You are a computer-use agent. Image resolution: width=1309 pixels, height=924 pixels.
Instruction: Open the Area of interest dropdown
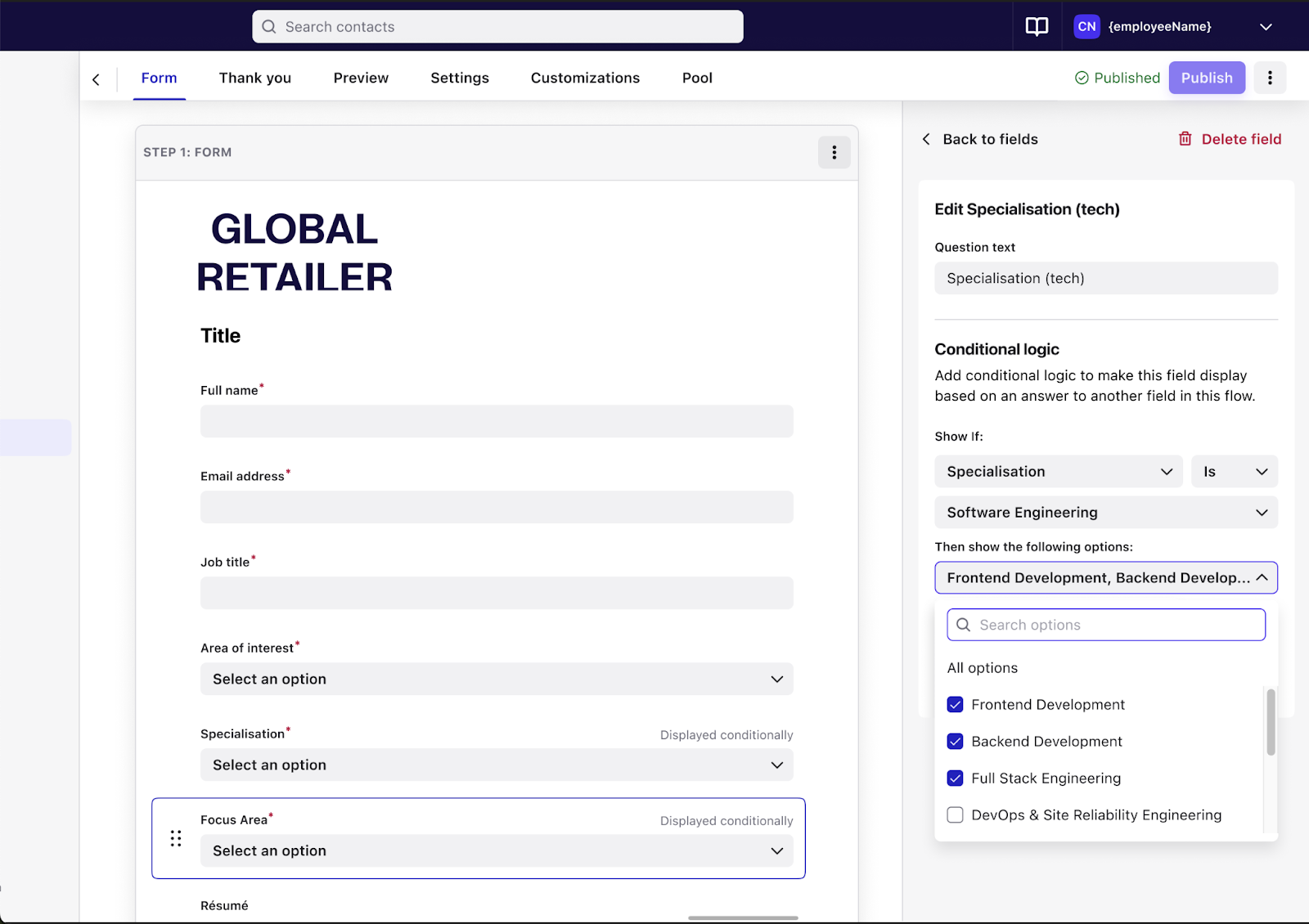click(x=497, y=679)
